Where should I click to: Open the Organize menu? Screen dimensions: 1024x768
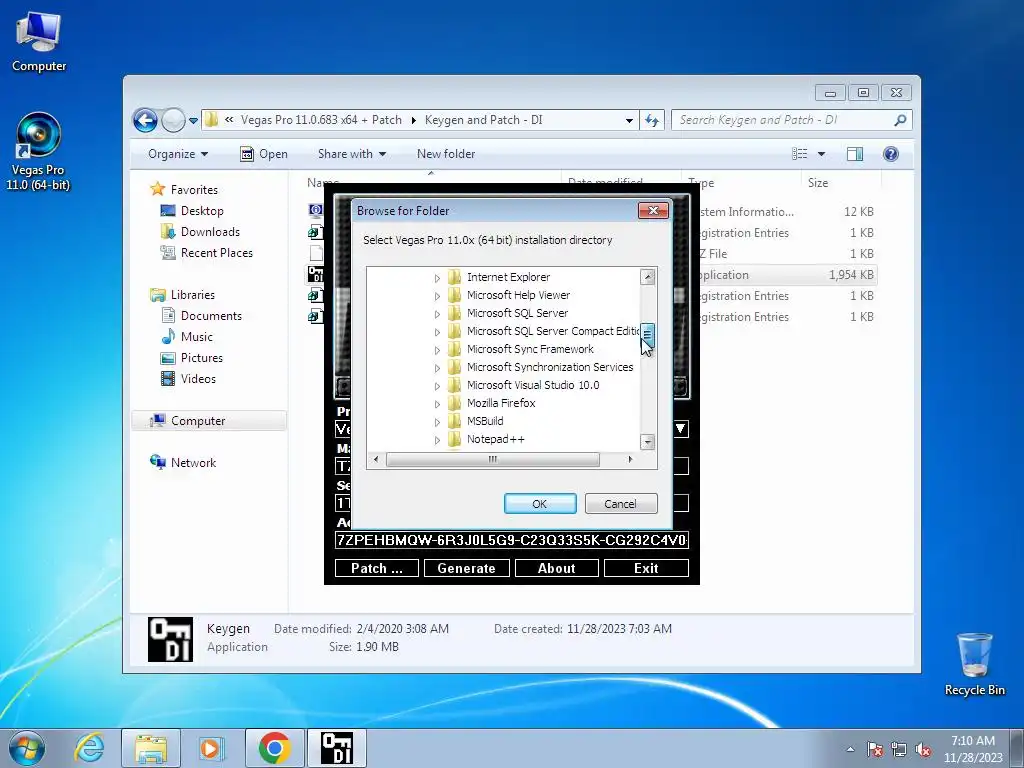click(x=178, y=154)
